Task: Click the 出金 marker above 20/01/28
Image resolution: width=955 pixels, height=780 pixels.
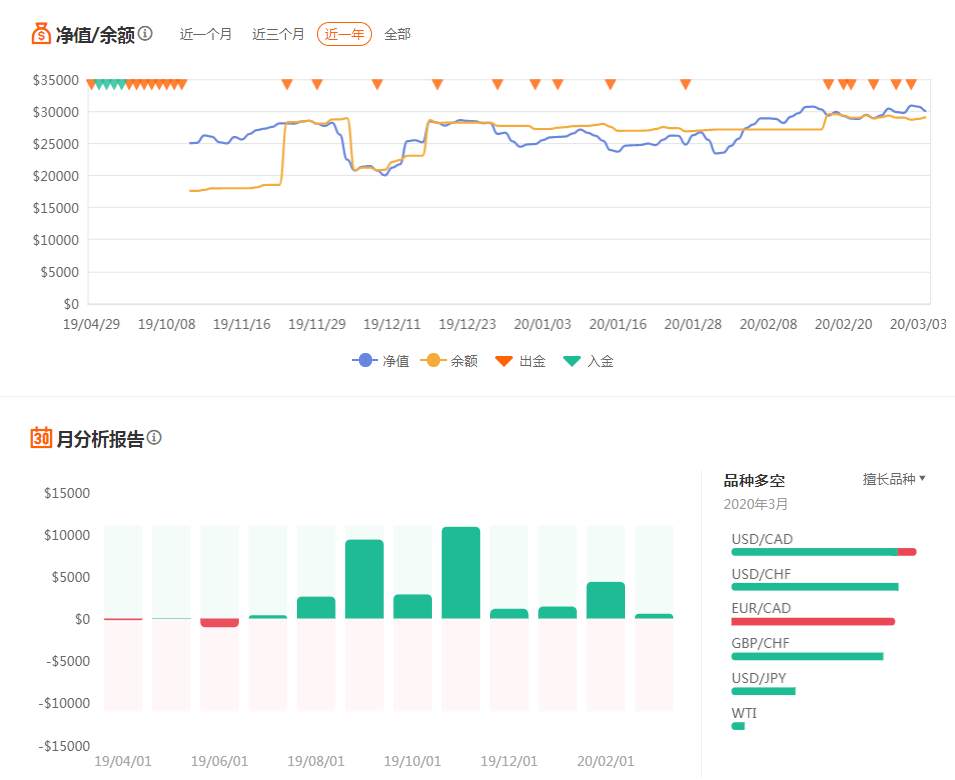Action: point(685,84)
